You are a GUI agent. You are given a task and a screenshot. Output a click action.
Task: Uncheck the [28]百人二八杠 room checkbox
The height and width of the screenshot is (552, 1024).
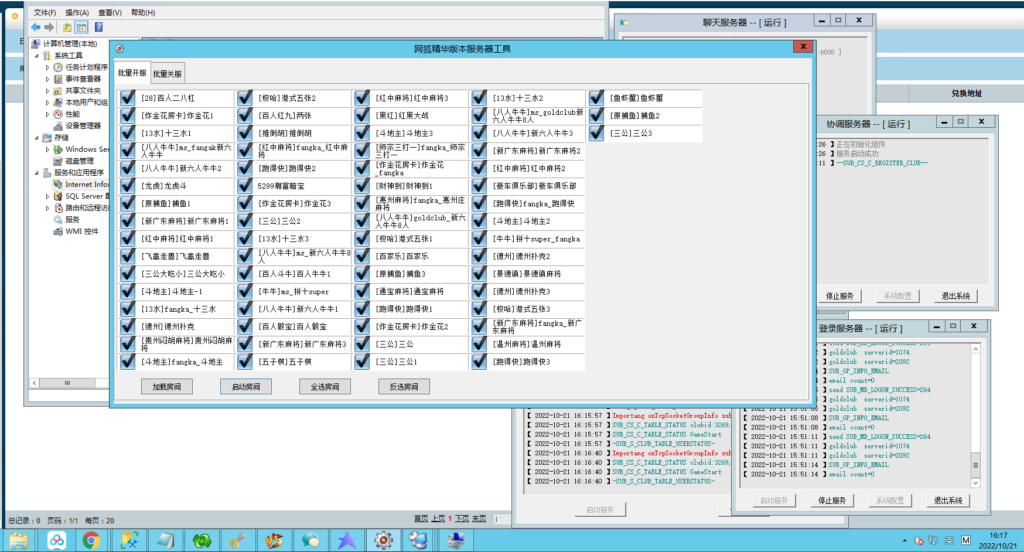[x=127, y=98]
